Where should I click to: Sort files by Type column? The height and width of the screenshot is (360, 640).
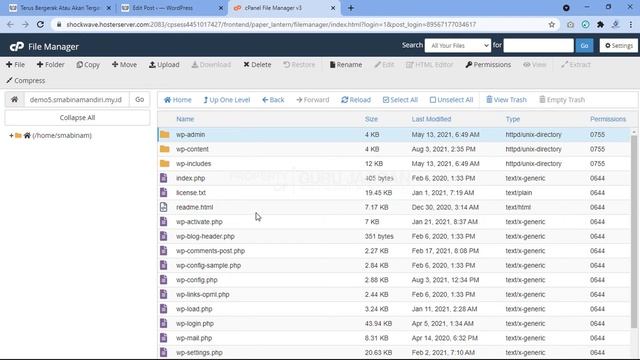tap(513, 119)
